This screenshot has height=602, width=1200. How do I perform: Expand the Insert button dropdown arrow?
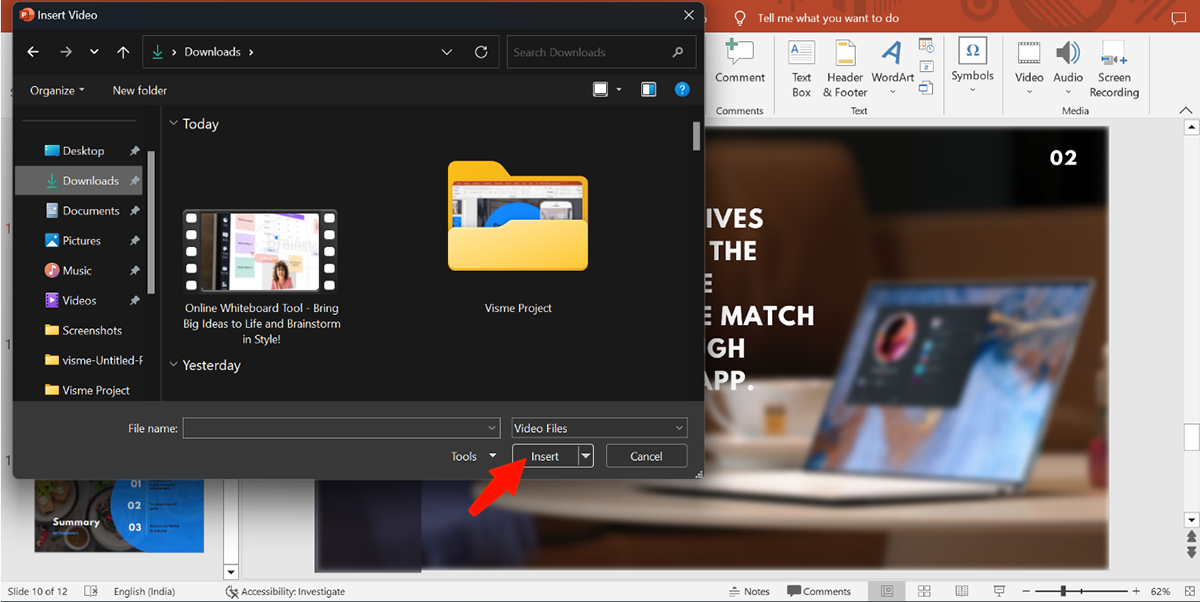[x=586, y=456]
